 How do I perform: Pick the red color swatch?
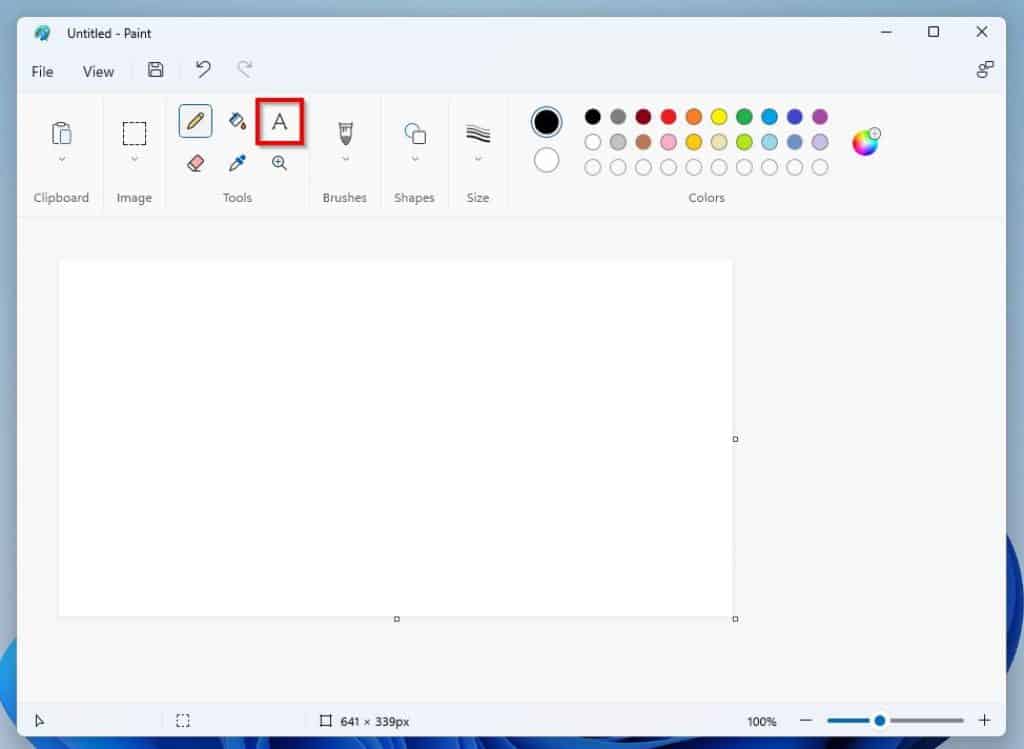point(668,116)
